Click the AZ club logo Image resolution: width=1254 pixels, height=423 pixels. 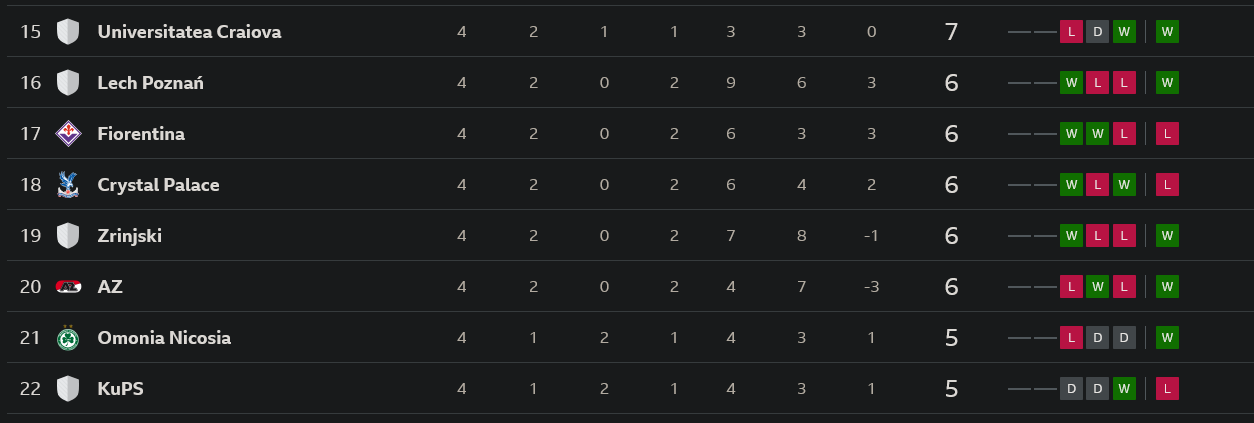[68, 287]
